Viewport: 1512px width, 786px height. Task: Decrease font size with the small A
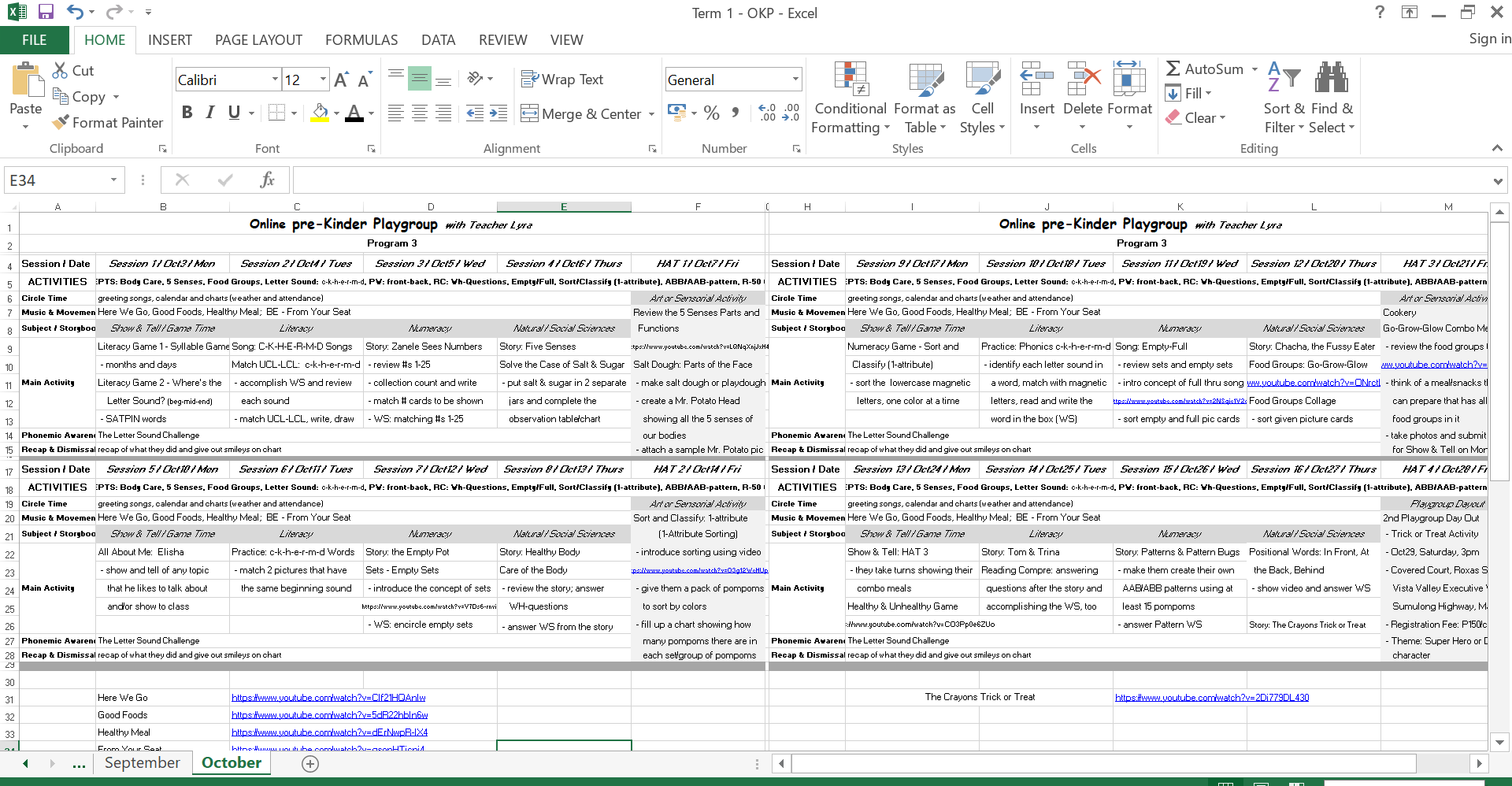364,80
